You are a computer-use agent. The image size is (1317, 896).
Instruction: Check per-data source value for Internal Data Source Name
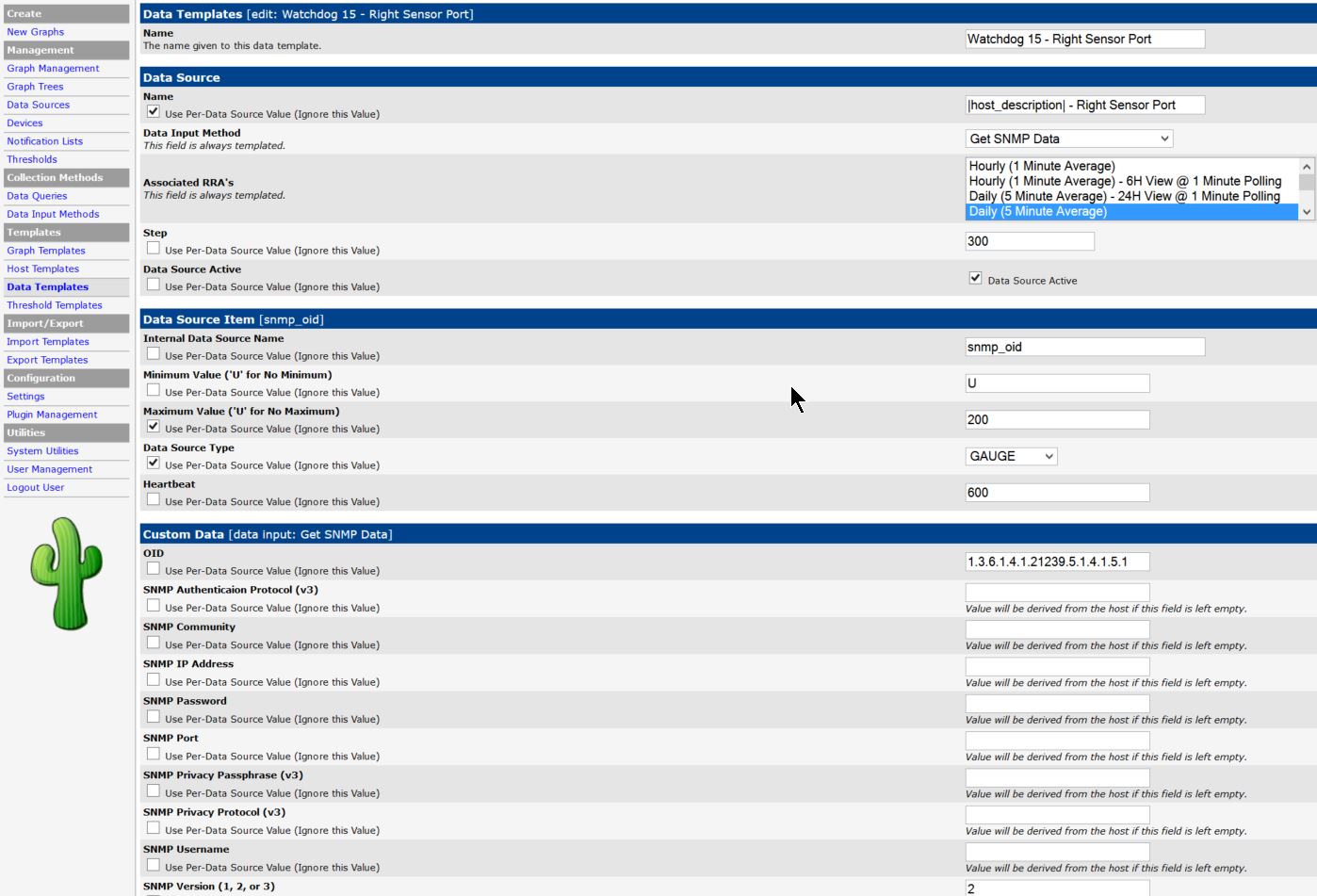154,353
